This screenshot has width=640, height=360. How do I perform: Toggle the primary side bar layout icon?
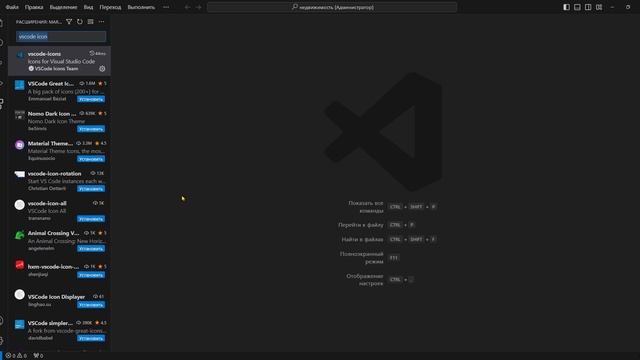pyautogui.click(x=566, y=7)
